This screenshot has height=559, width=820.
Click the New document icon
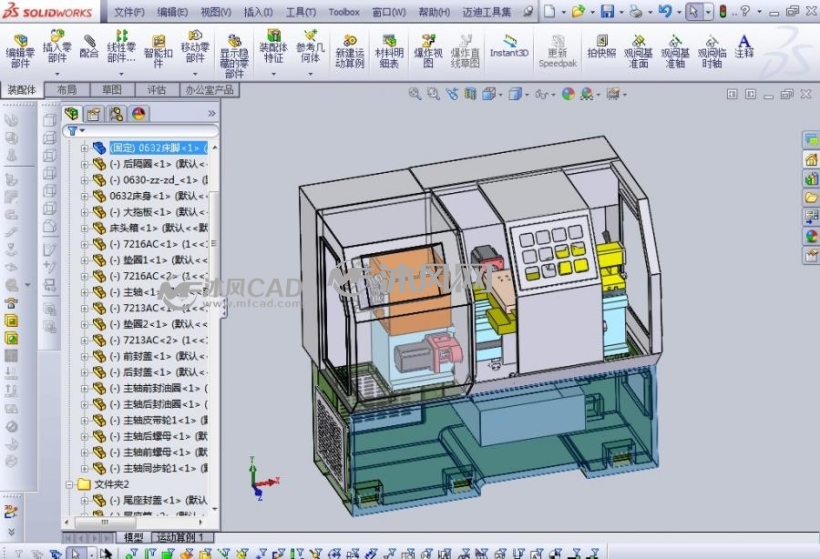point(549,11)
